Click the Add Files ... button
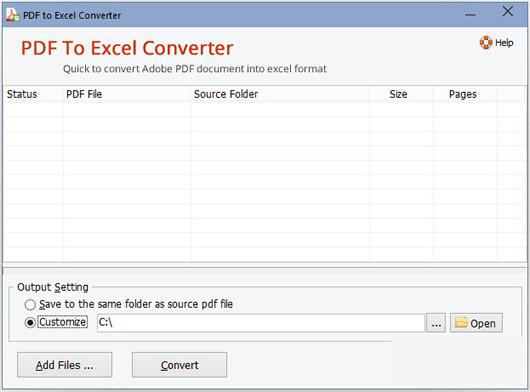The image size is (530, 392). [x=65, y=365]
